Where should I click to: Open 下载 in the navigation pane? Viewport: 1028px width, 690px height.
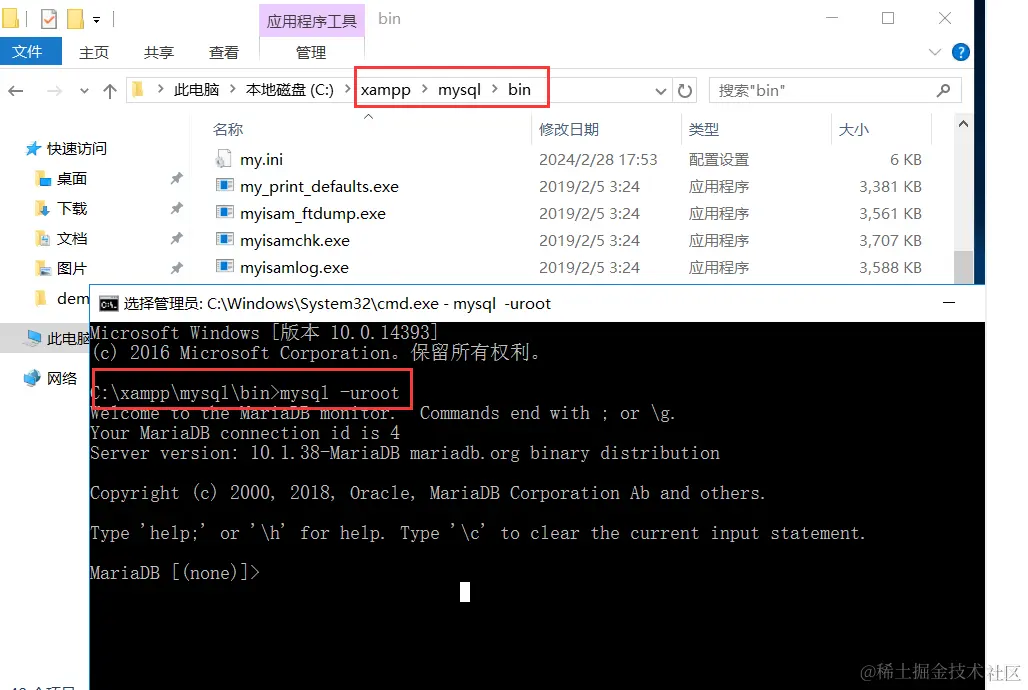72,209
